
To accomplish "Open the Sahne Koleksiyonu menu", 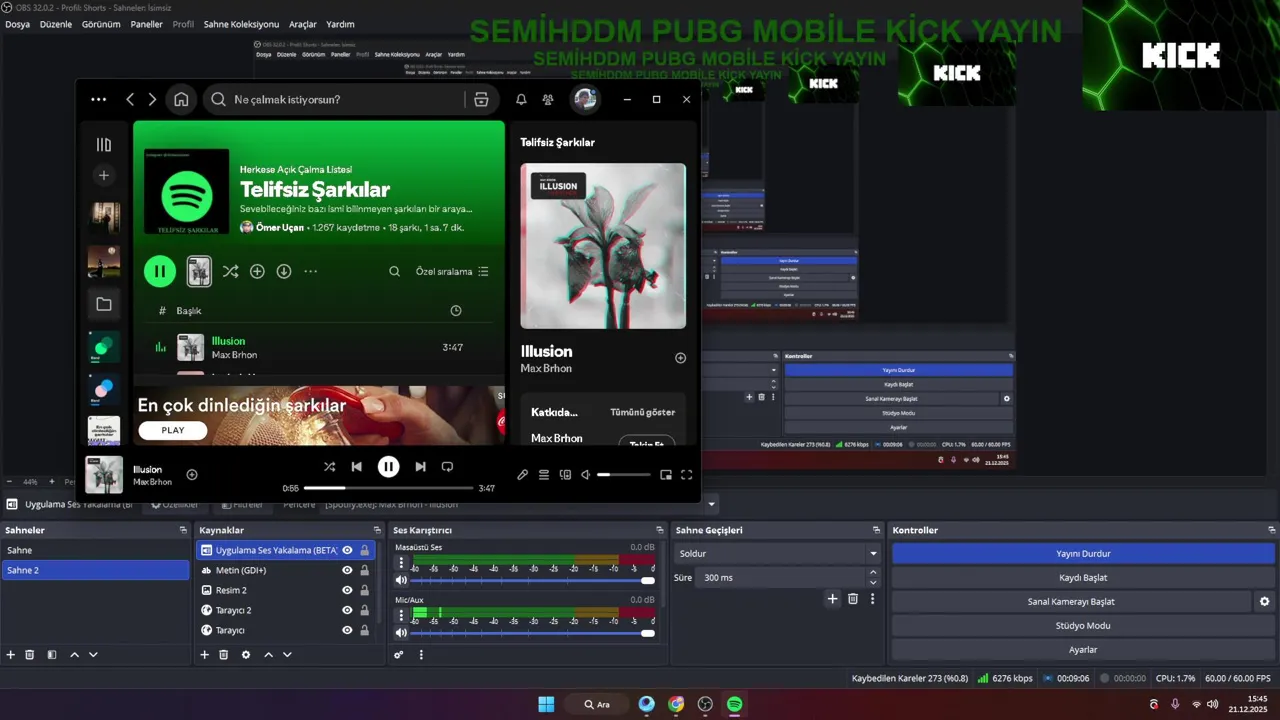I will point(241,24).
